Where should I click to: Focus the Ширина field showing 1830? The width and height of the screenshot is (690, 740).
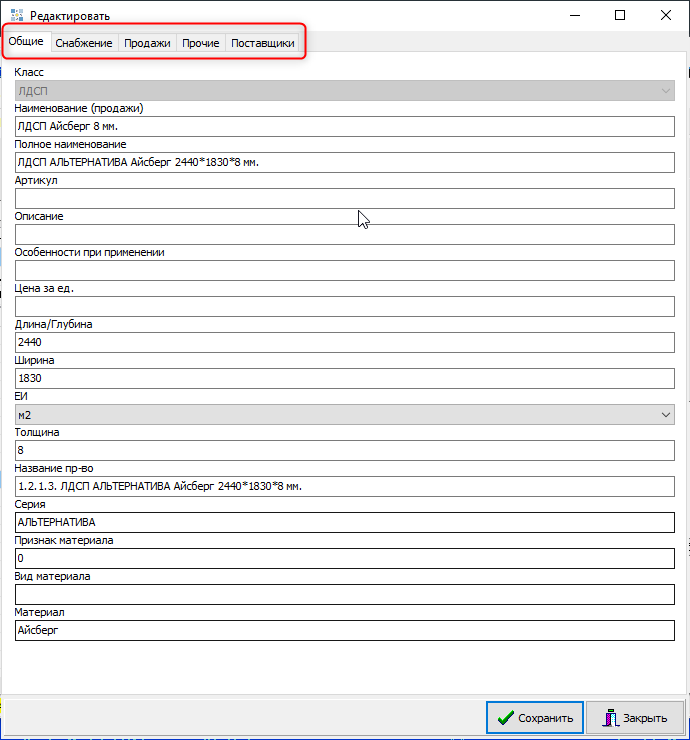coord(345,379)
